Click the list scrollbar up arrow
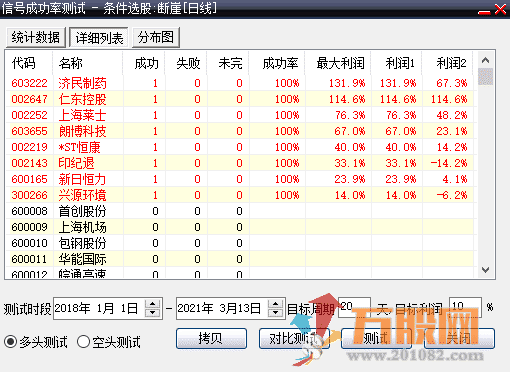This screenshot has width=510, height=372. [485, 60]
